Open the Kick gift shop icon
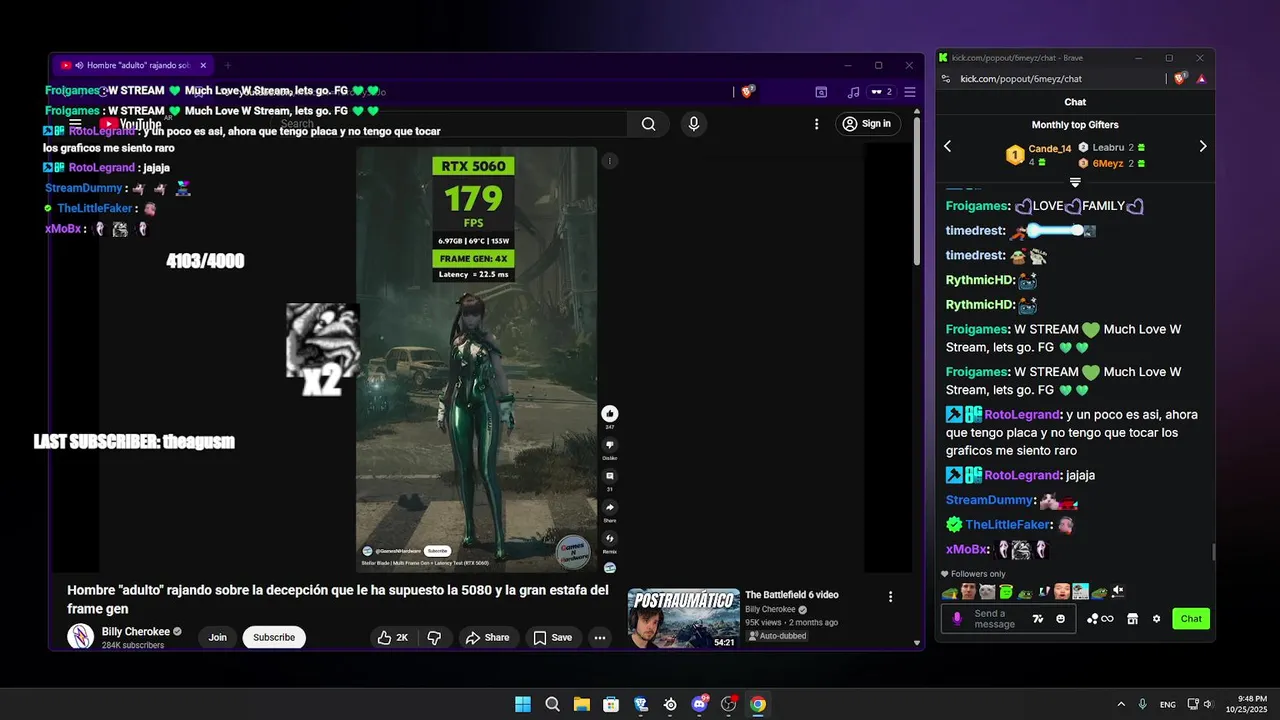Viewport: 1280px width, 720px height. pyautogui.click(x=1132, y=619)
